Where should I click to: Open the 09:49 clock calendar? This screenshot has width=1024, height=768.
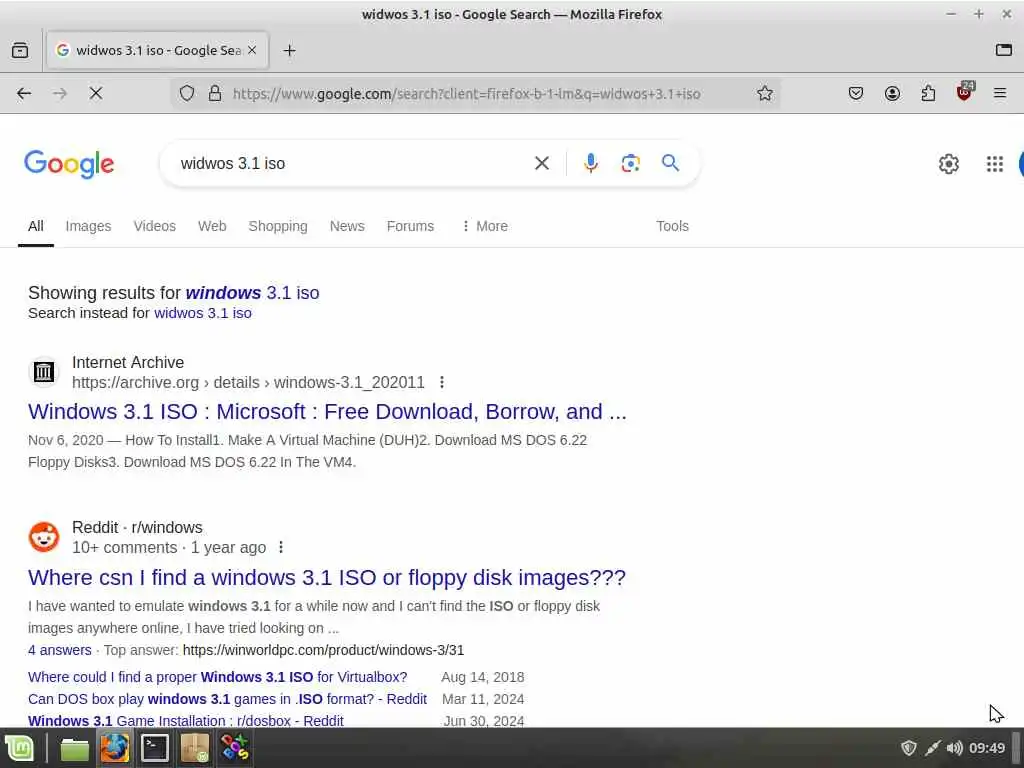(x=987, y=748)
